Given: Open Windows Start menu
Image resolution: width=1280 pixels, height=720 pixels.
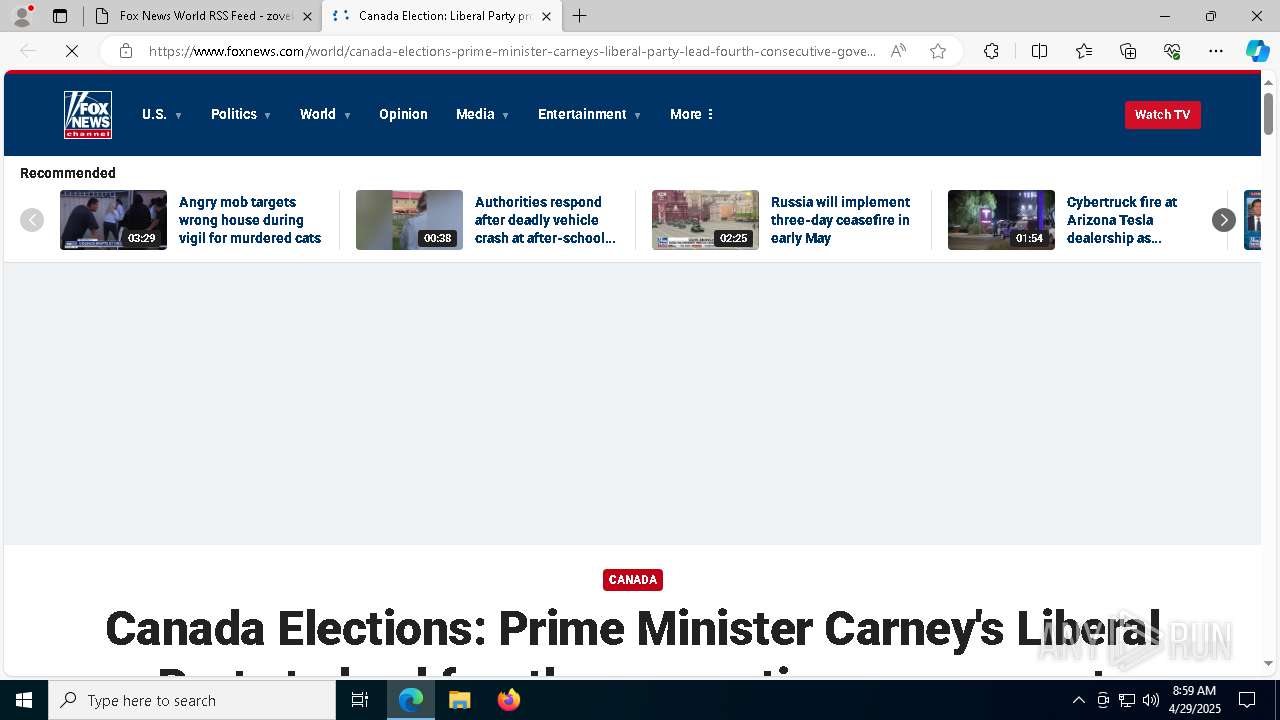Looking at the screenshot, I should (24, 700).
